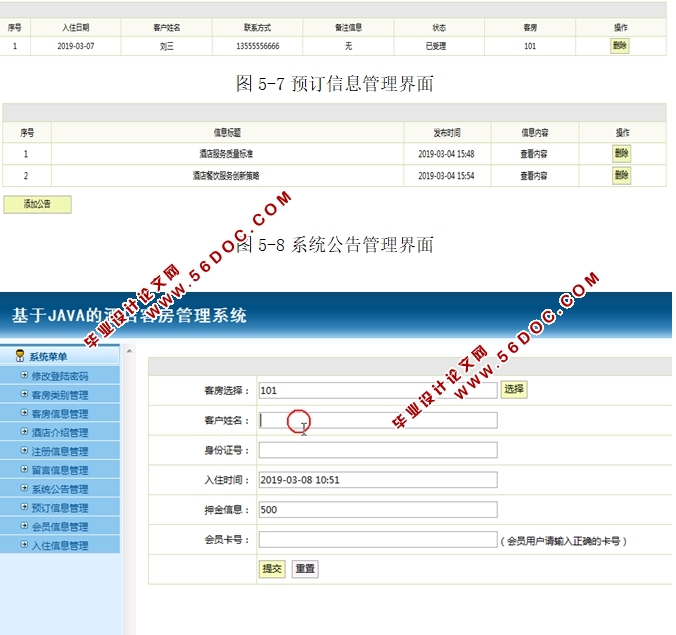Screen dimensions: 676x635
Task: Reset the form with 重置 button
Action: (305, 569)
